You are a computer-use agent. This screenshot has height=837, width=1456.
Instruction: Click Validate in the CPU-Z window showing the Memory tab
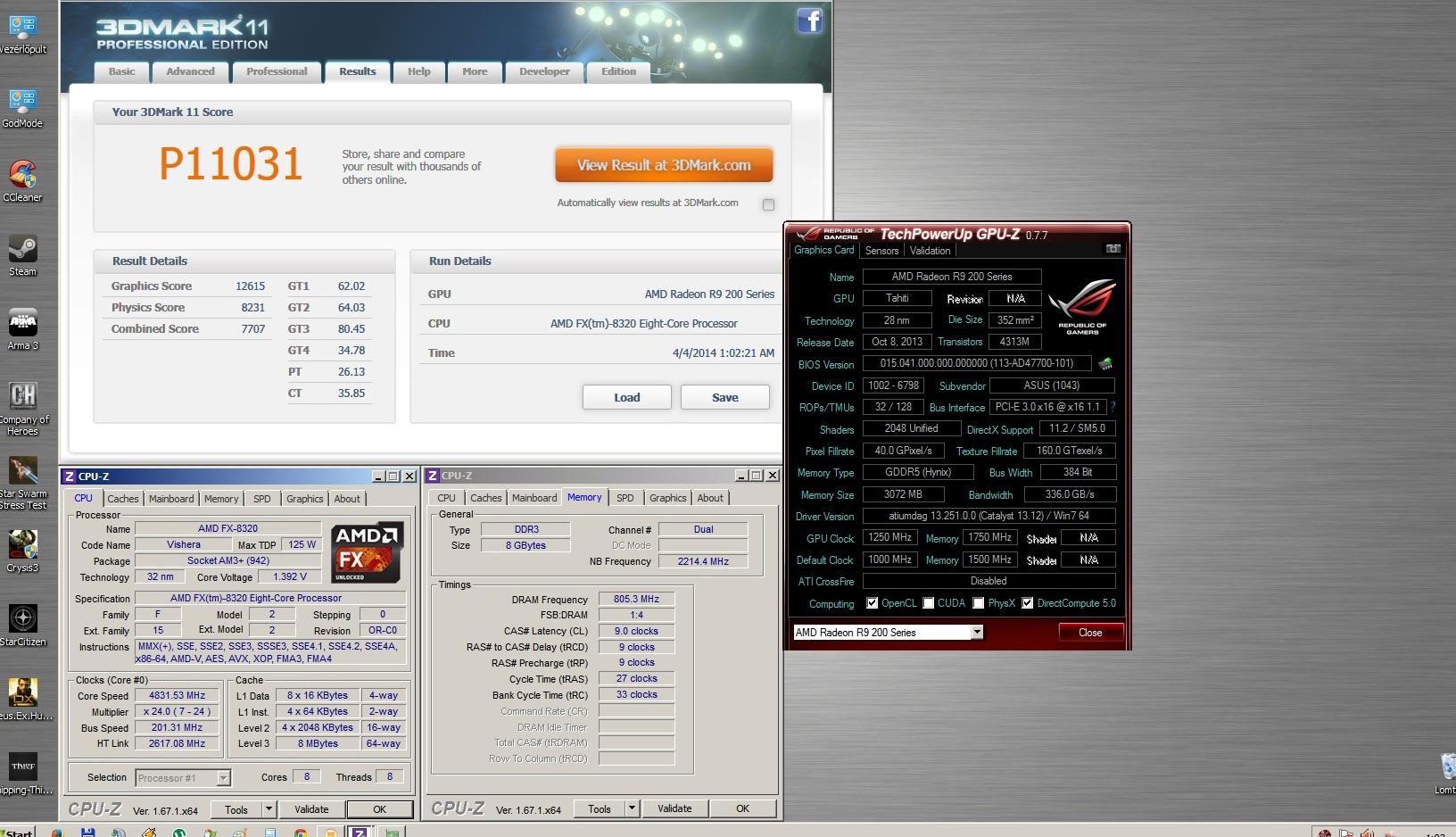coord(674,808)
